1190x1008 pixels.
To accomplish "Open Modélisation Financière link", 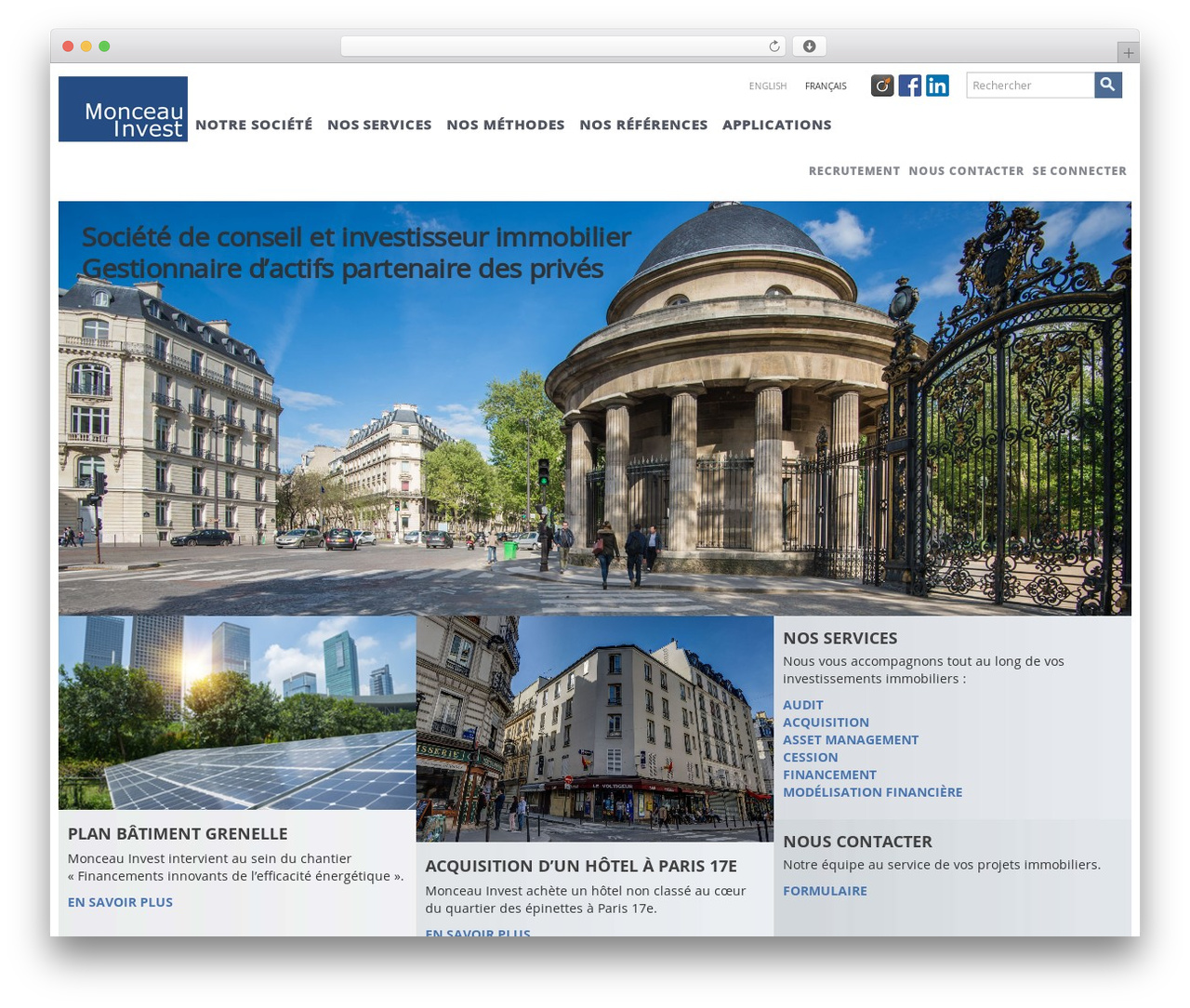I will point(872,792).
